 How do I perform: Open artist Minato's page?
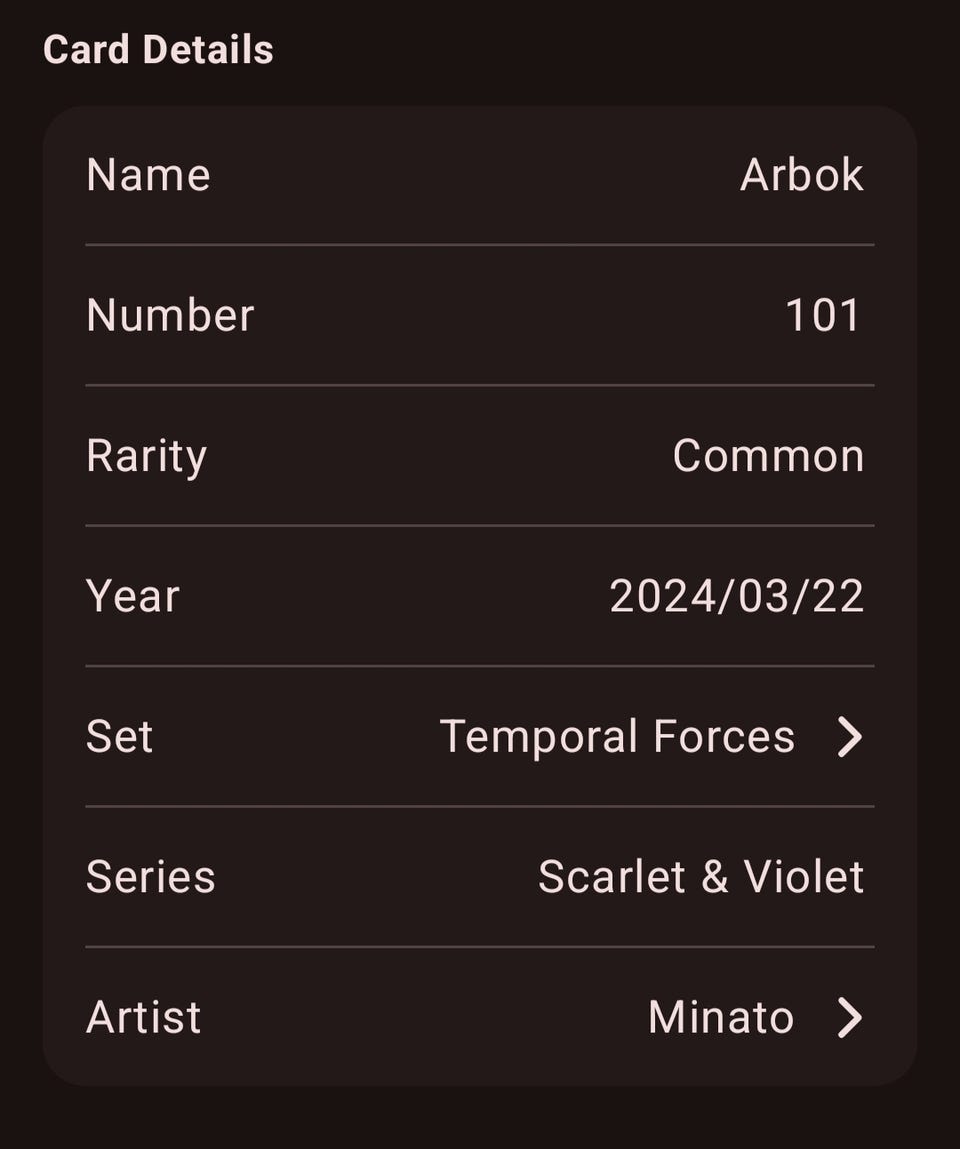(720, 1018)
